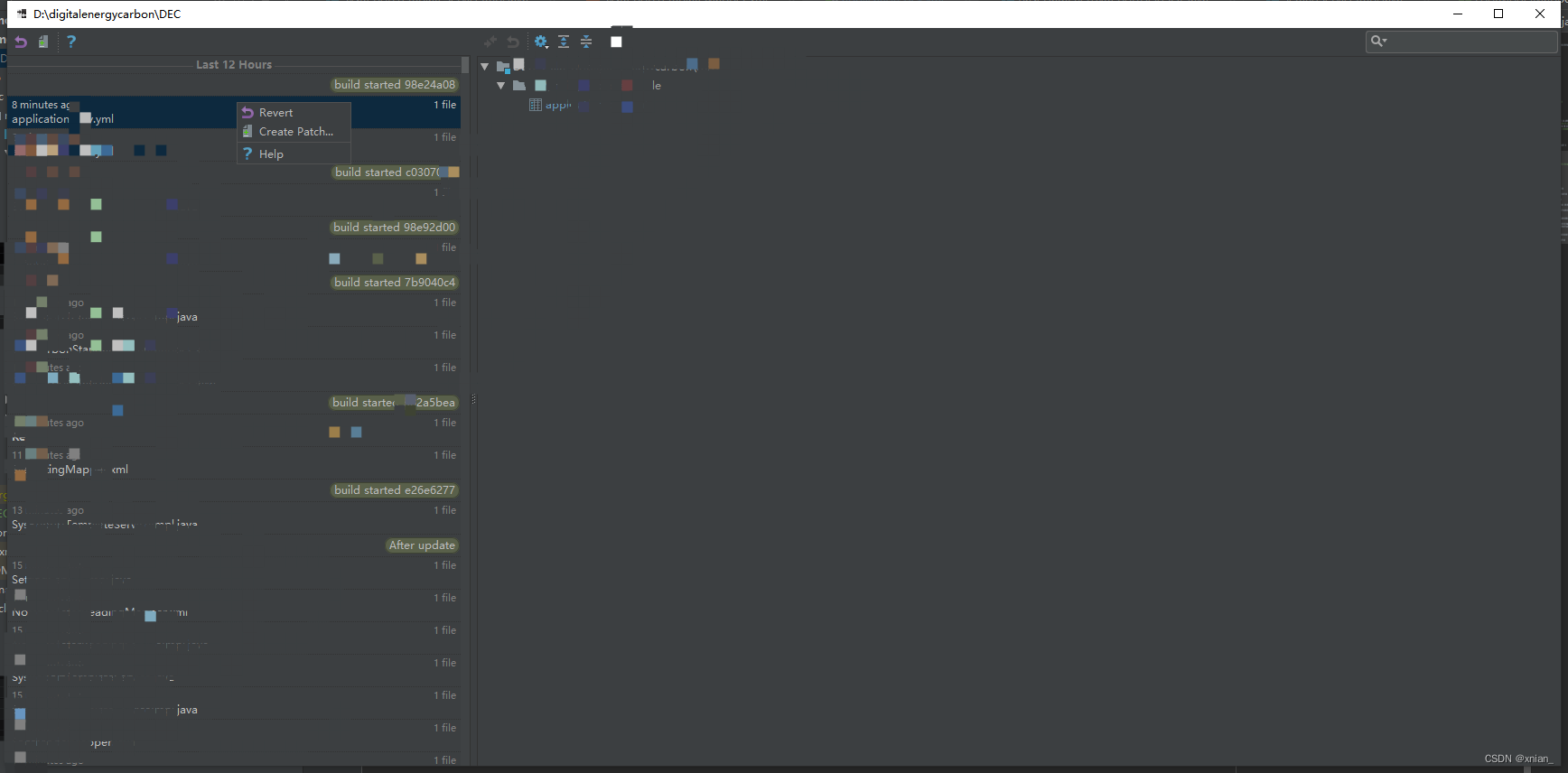Minimize the DEC local history window
This screenshot has height=773, width=1568.
1458,14
